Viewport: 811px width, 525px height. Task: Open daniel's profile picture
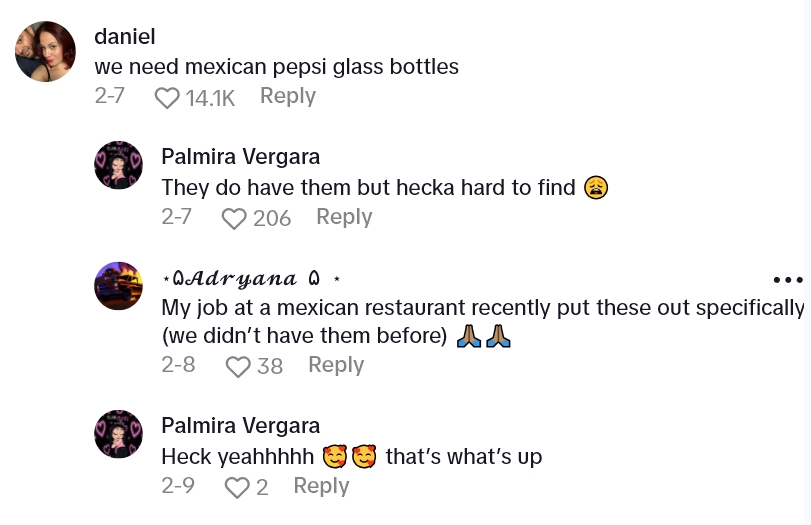[46, 52]
